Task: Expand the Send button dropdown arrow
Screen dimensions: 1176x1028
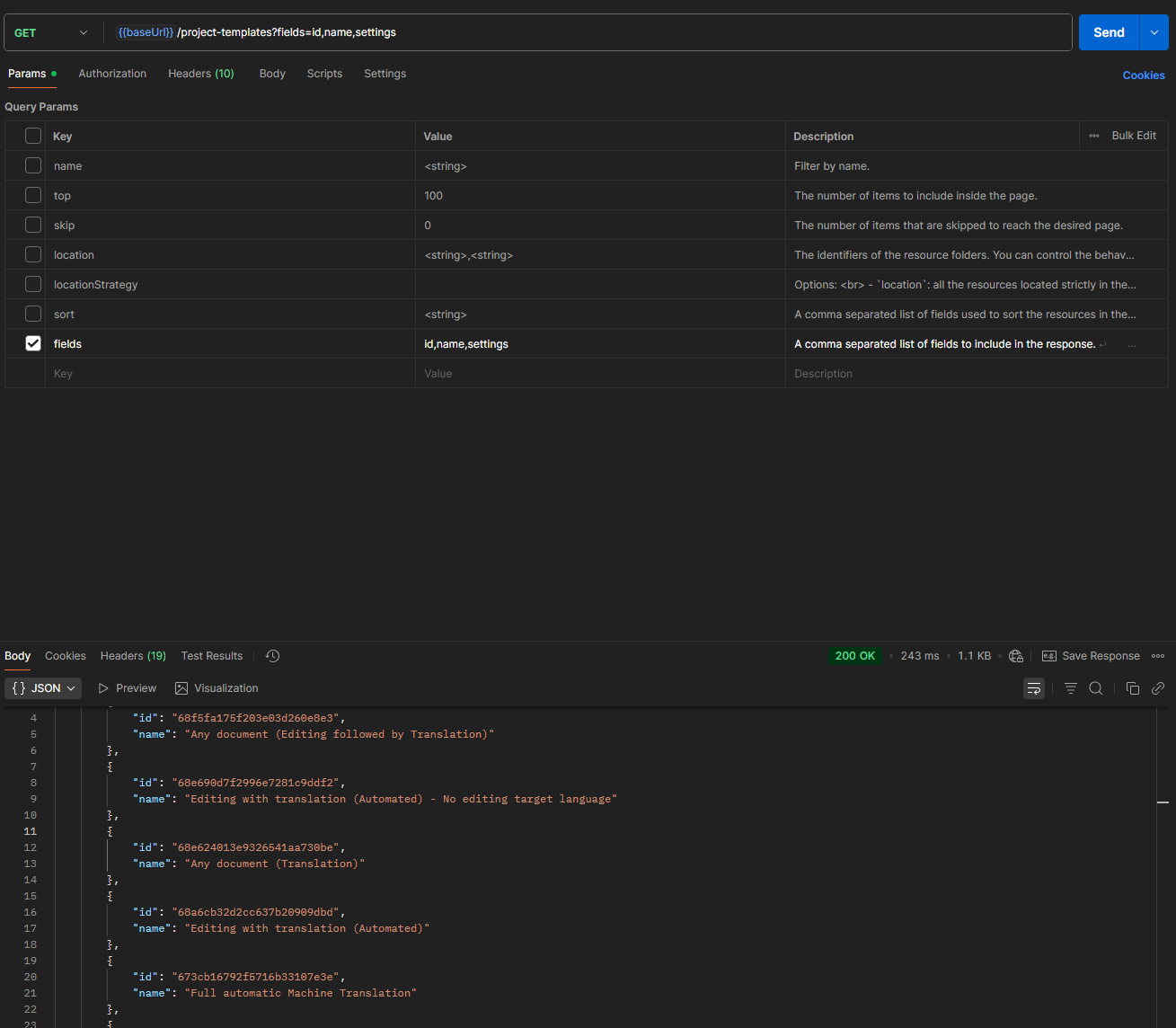Action: (x=1154, y=32)
